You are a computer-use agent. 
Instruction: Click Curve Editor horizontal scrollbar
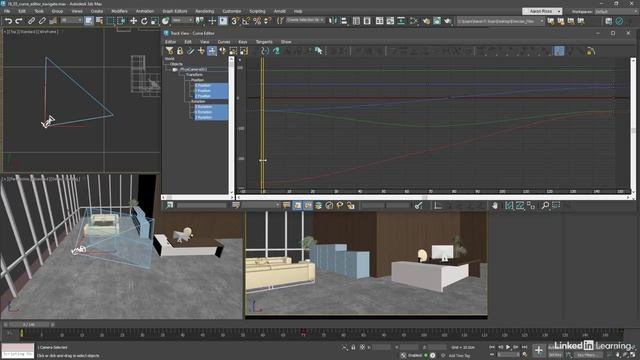point(433,197)
